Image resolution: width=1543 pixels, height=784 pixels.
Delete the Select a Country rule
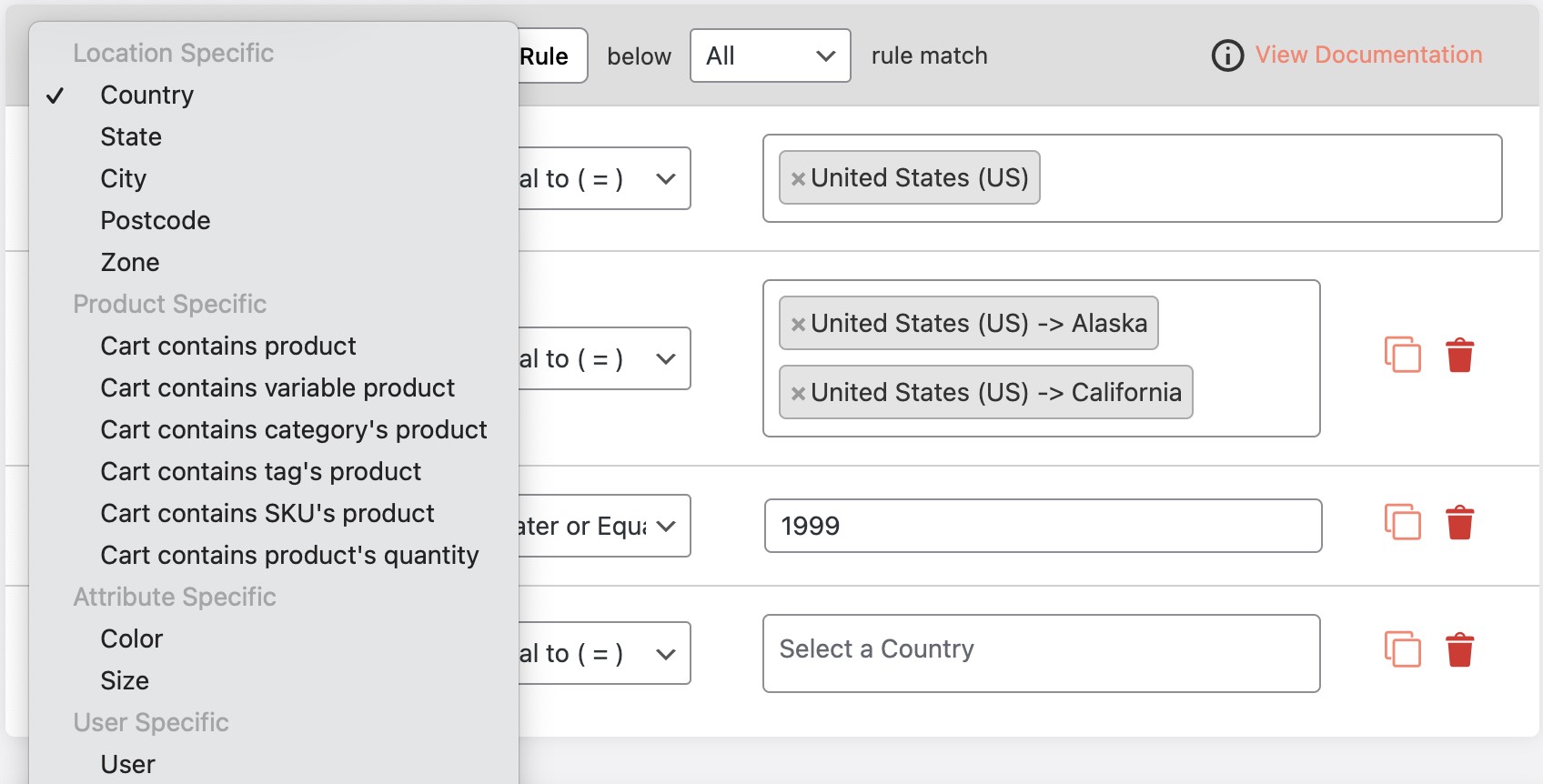tap(1459, 649)
